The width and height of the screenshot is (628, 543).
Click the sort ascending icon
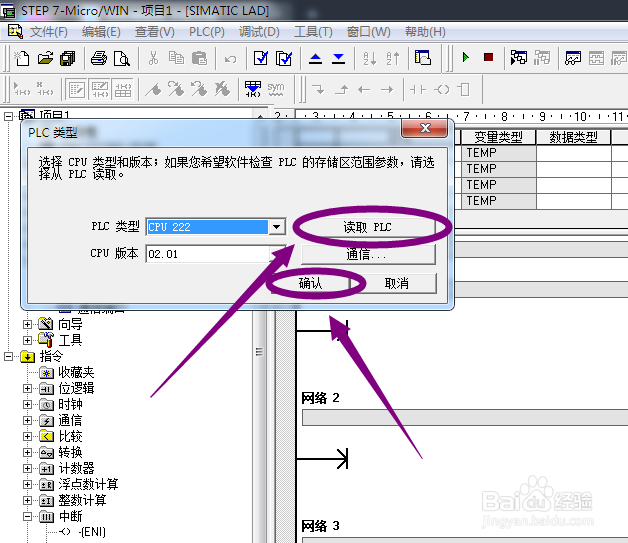click(x=370, y=58)
